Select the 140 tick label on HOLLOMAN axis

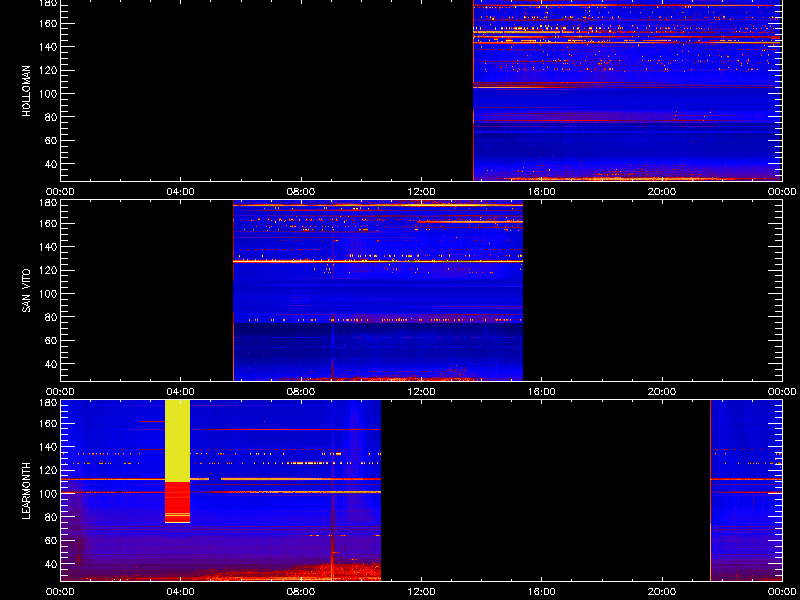(x=47, y=47)
